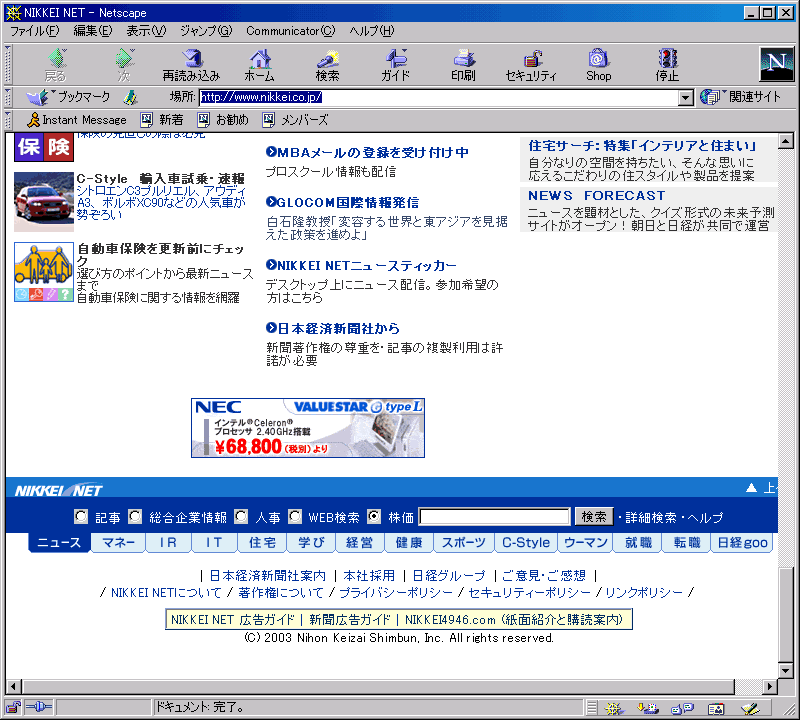Screen dimensions: 800x720
Task: Open the Bookmarks (ブックマーク) icon
Action: 68,96
